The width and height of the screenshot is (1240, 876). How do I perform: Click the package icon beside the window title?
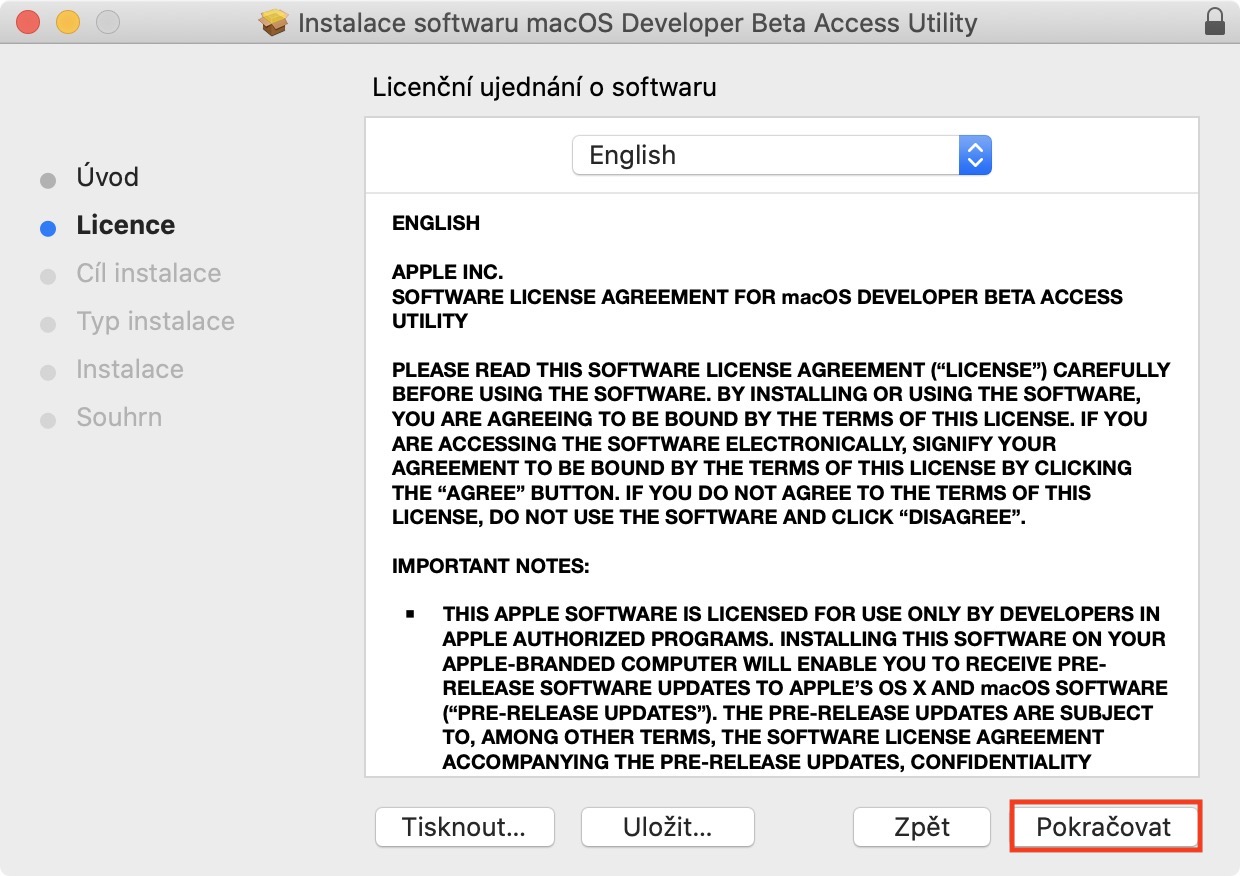[274, 22]
